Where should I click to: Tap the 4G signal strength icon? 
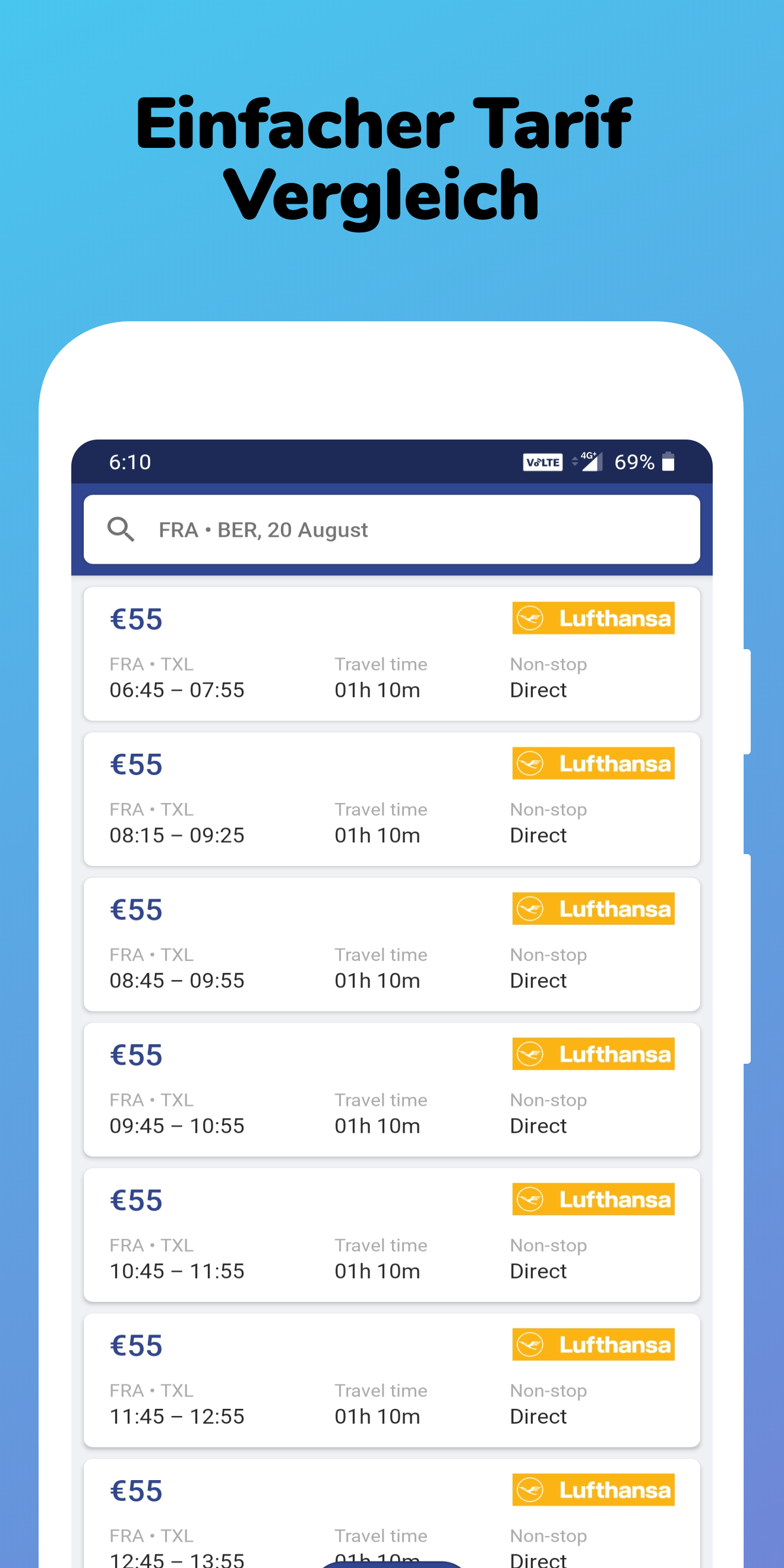tap(590, 461)
